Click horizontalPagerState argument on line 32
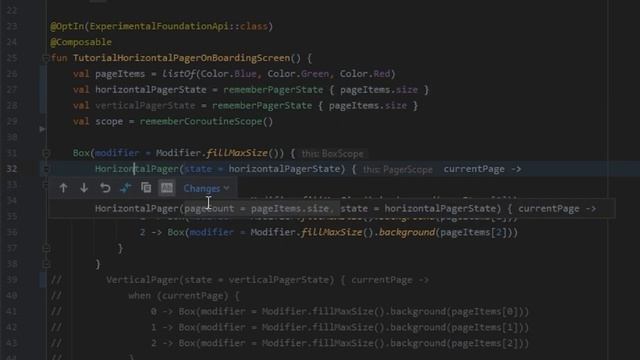Screen dimensions: 640x360 pyautogui.click(x=284, y=169)
